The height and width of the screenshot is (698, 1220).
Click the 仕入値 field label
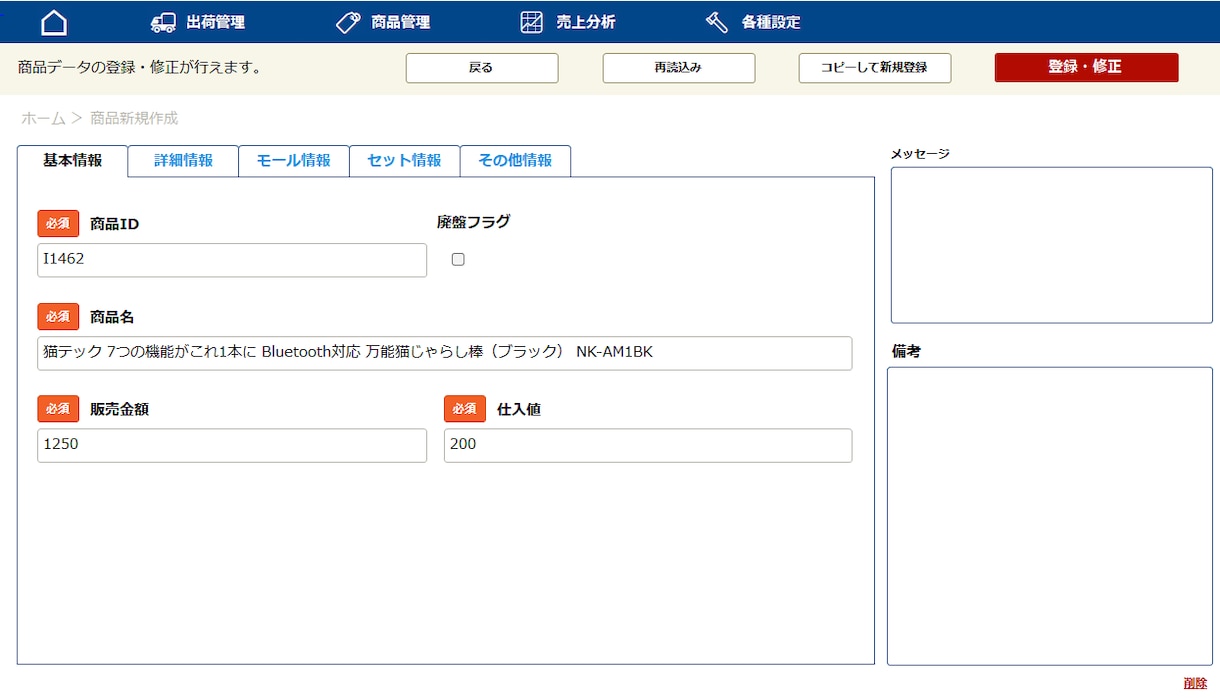pos(519,409)
